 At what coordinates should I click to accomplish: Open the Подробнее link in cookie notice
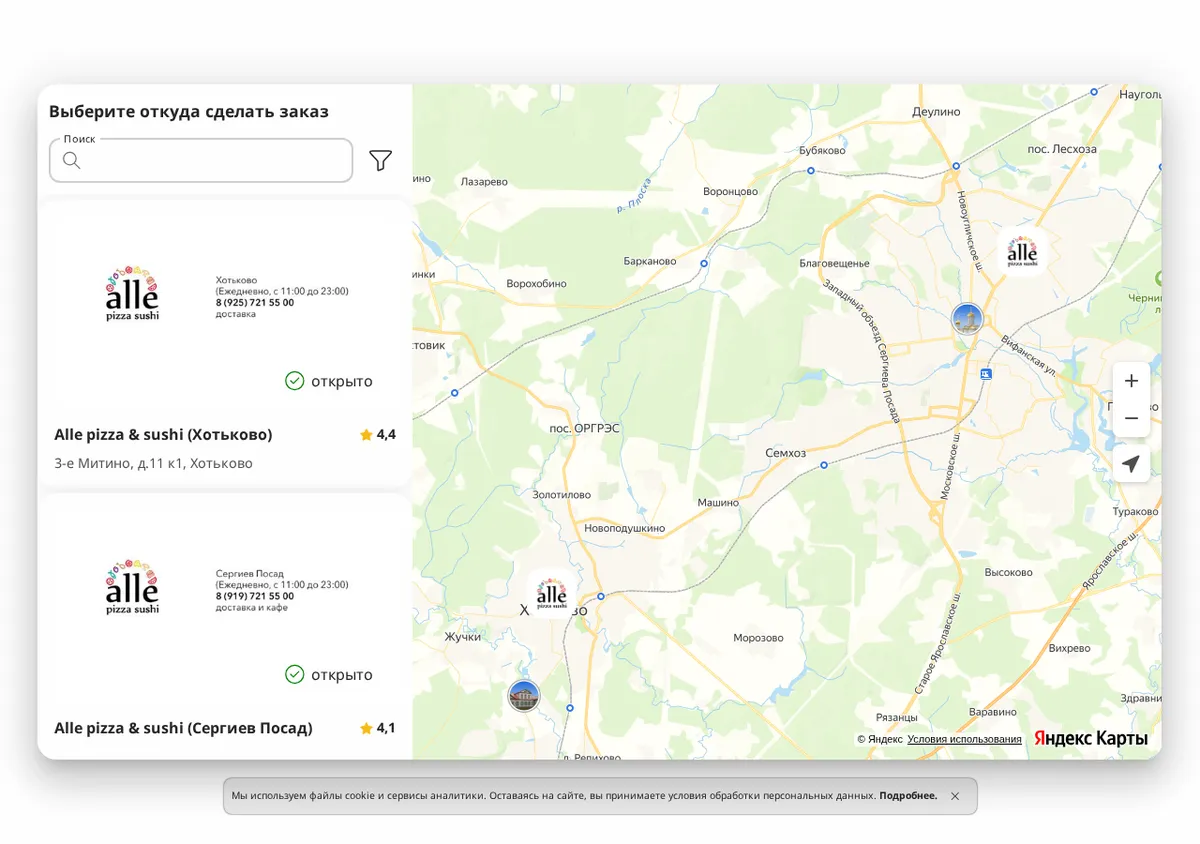[908, 796]
